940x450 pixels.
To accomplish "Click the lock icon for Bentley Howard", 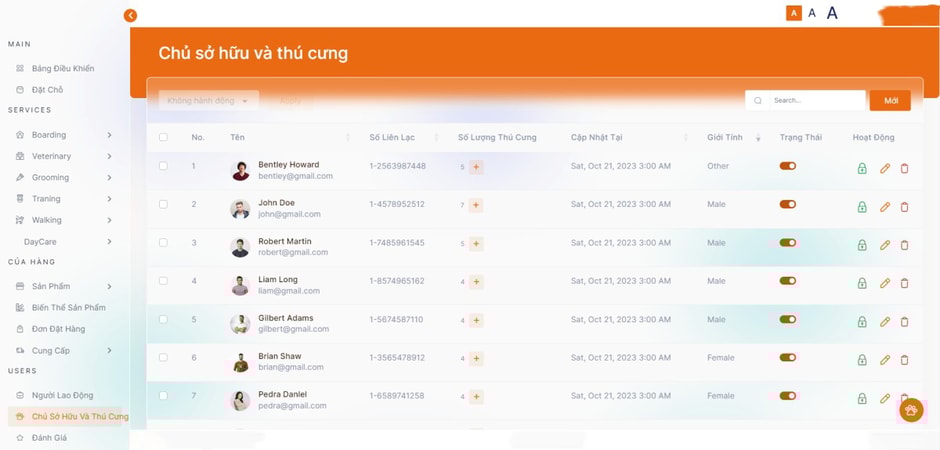I will pos(862,169).
